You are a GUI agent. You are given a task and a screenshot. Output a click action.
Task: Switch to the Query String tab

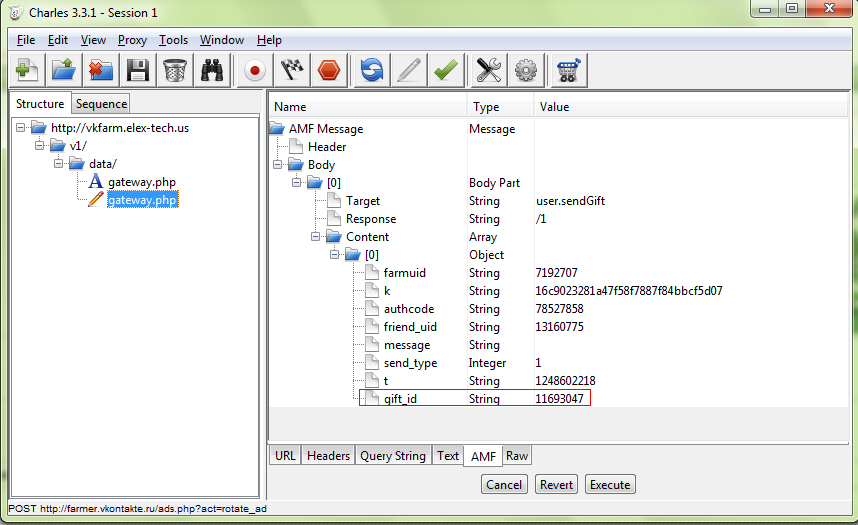(x=393, y=455)
